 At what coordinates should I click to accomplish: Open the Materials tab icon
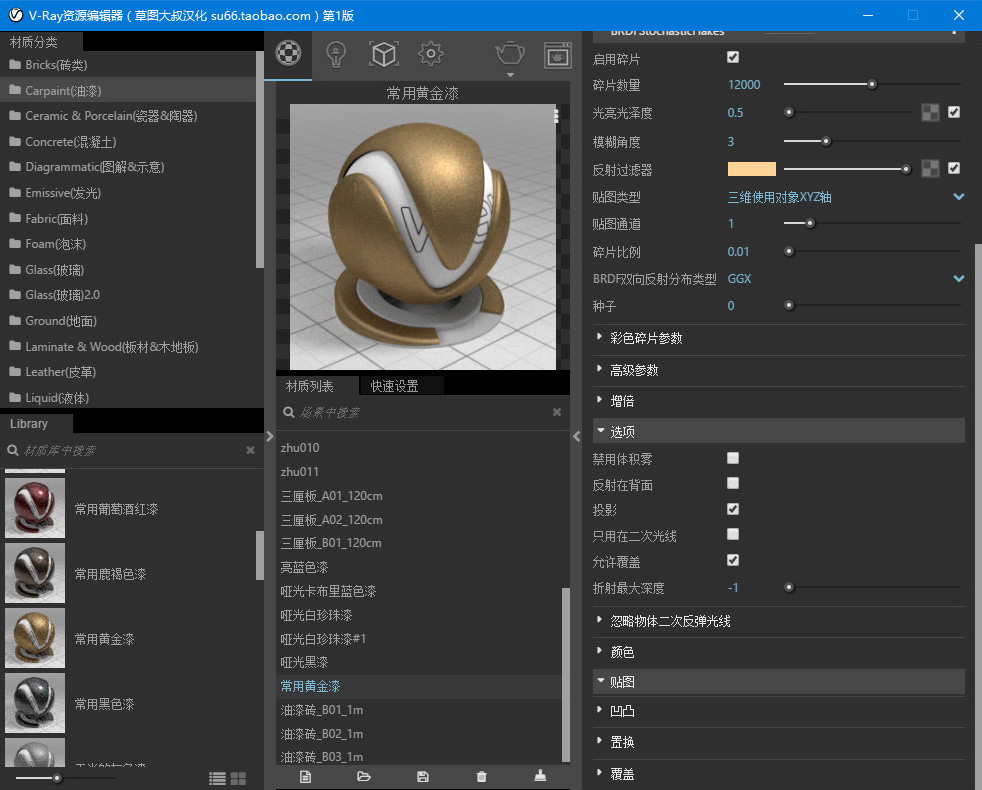point(289,53)
